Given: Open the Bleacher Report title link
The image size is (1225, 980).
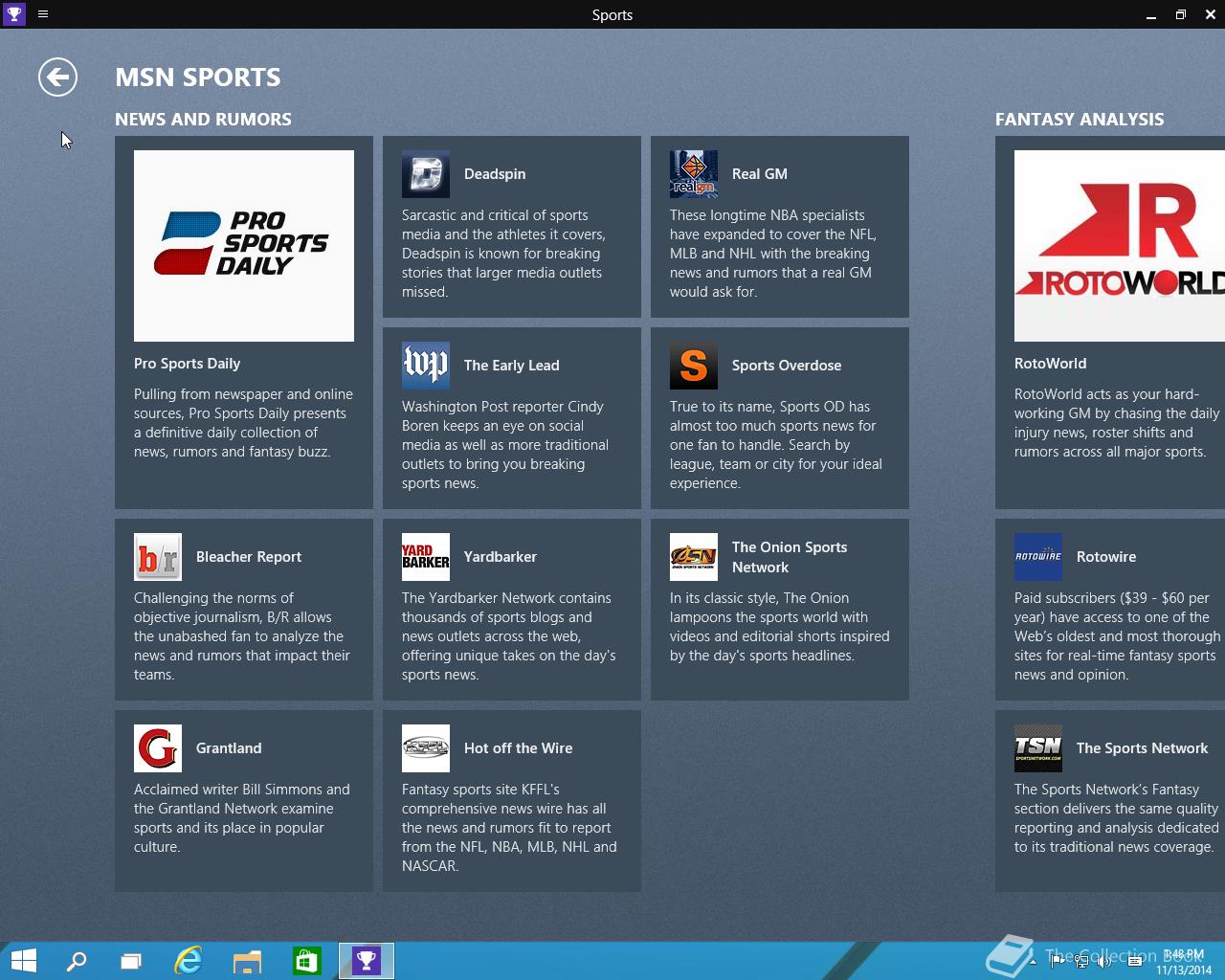Looking at the screenshot, I should tap(249, 557).
